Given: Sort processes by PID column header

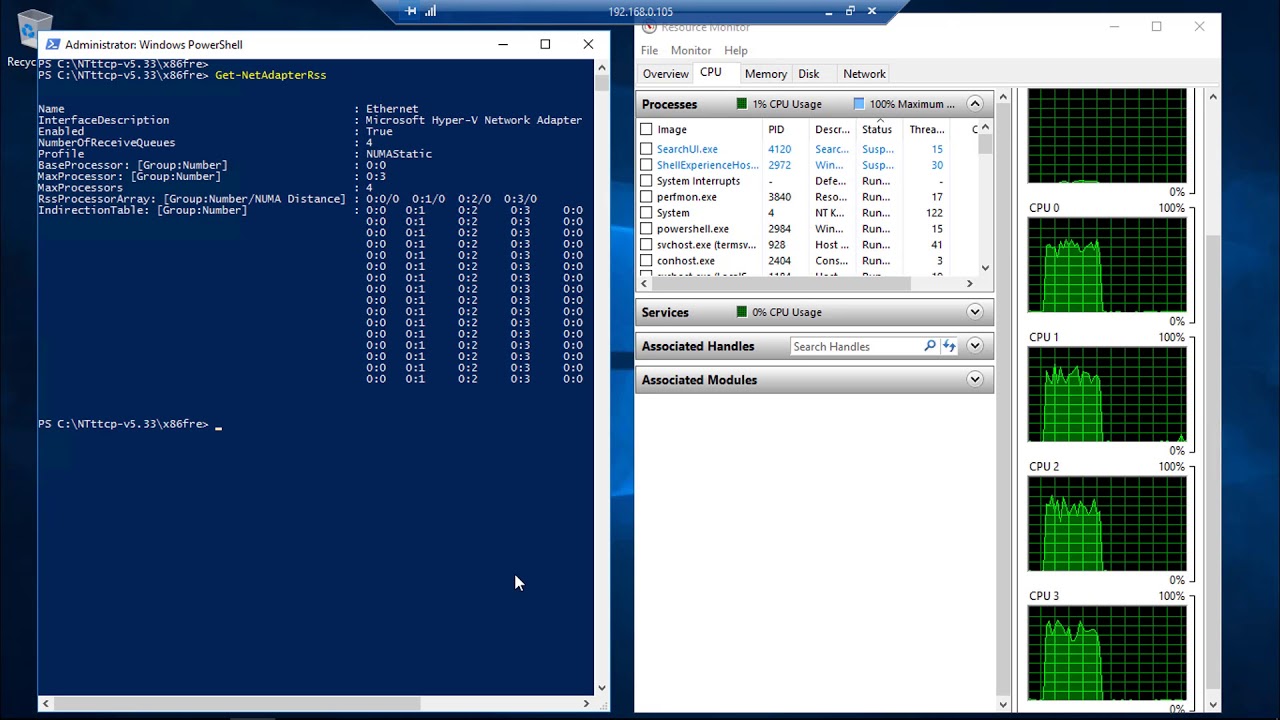Looking at the screenshot, I should [776, 129].
